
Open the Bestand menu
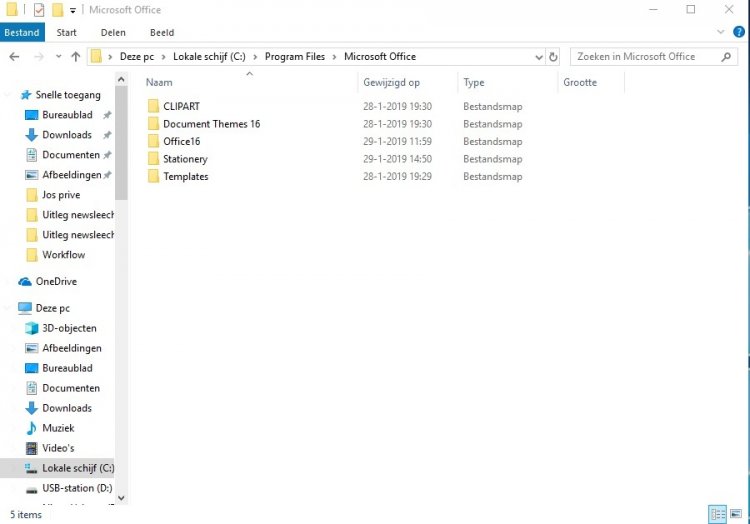(21, 32)
